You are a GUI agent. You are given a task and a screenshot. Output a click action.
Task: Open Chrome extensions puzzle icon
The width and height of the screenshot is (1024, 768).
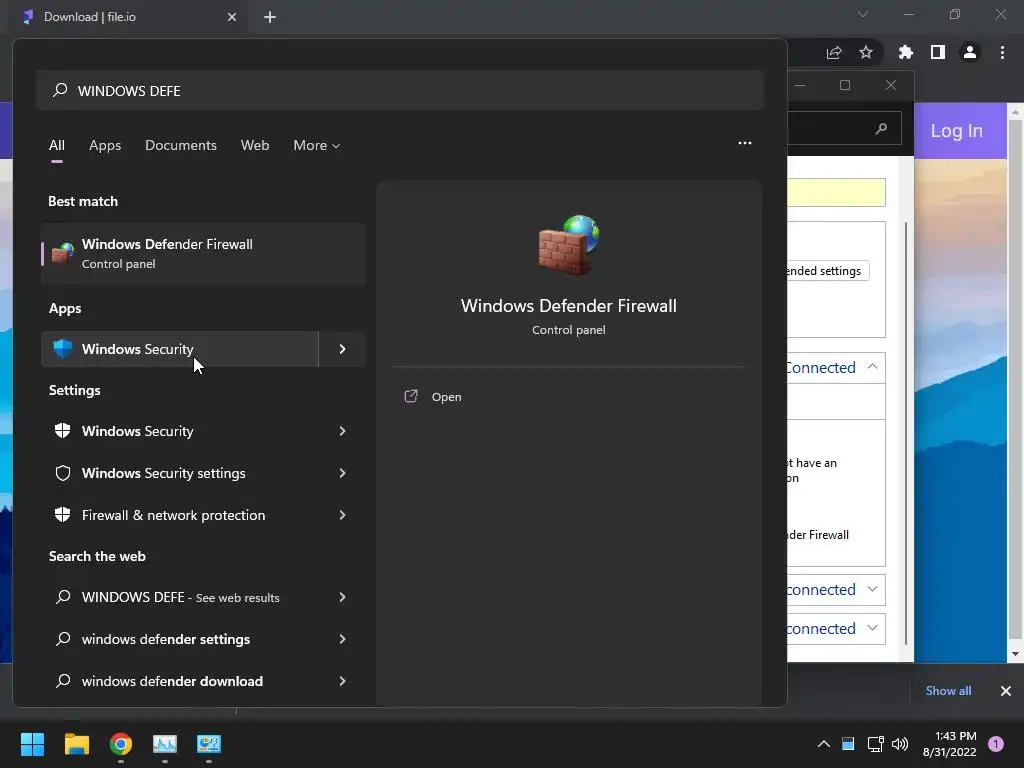(906, 52)
